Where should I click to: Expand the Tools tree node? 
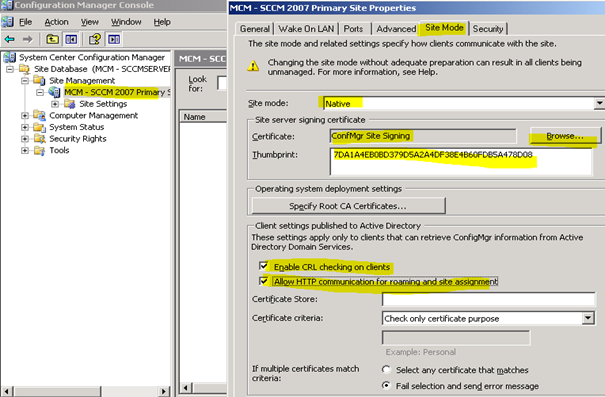(25, 150)
